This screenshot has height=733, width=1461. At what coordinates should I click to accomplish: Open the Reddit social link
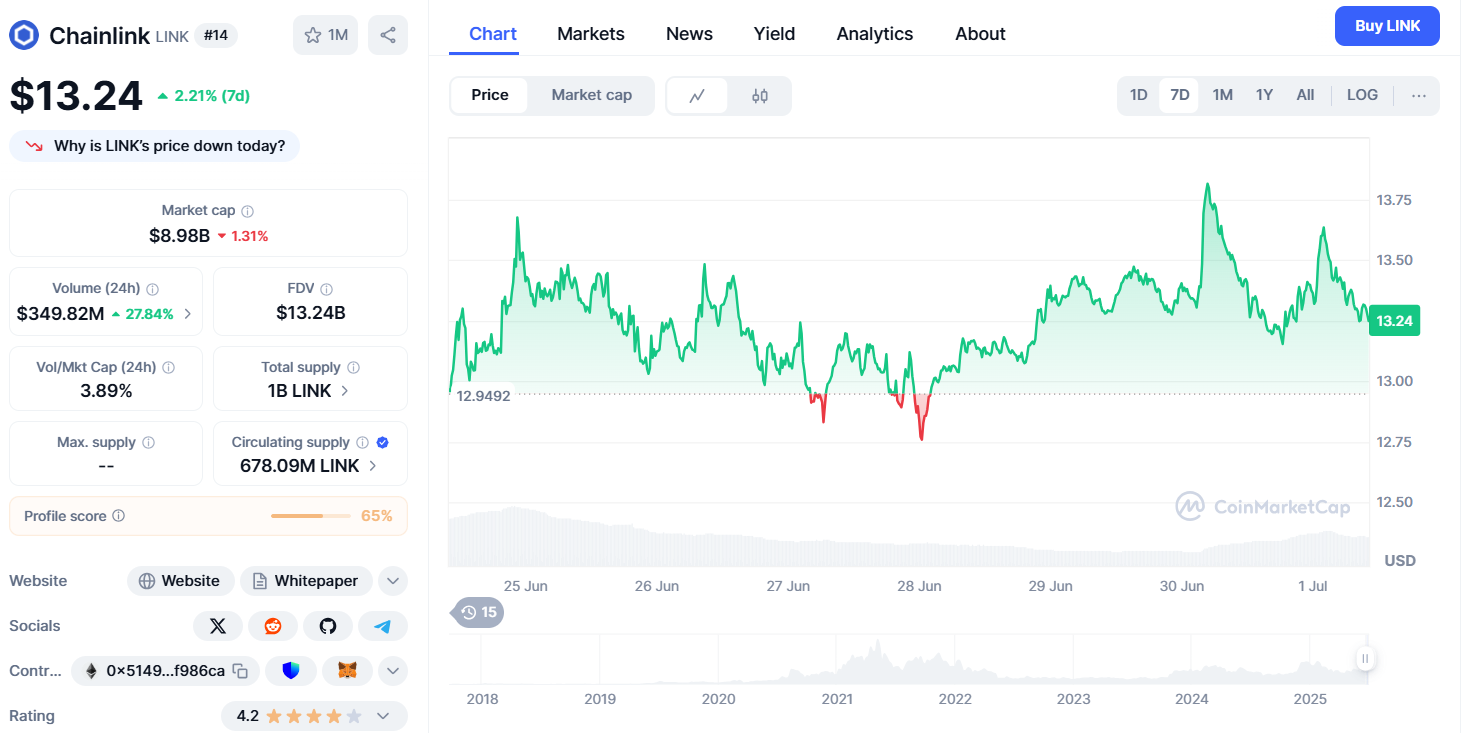[273, 626]
